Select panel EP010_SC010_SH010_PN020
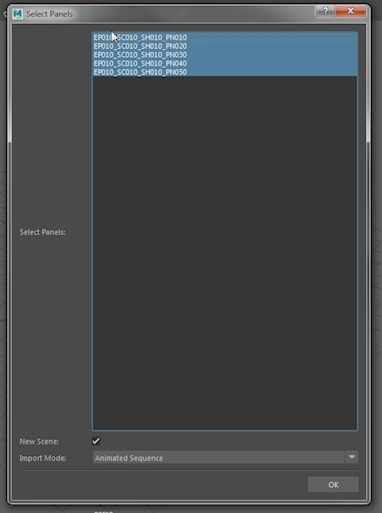The height and width of the screenshot is (513, 382). pos(225,46)
